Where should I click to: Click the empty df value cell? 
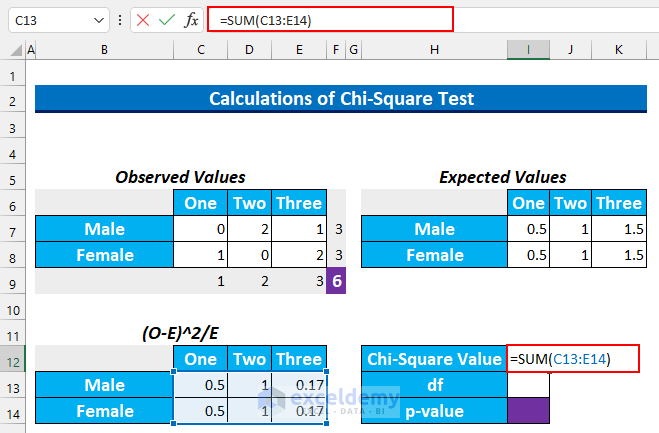pyautogui.click(x=527, y=385)
